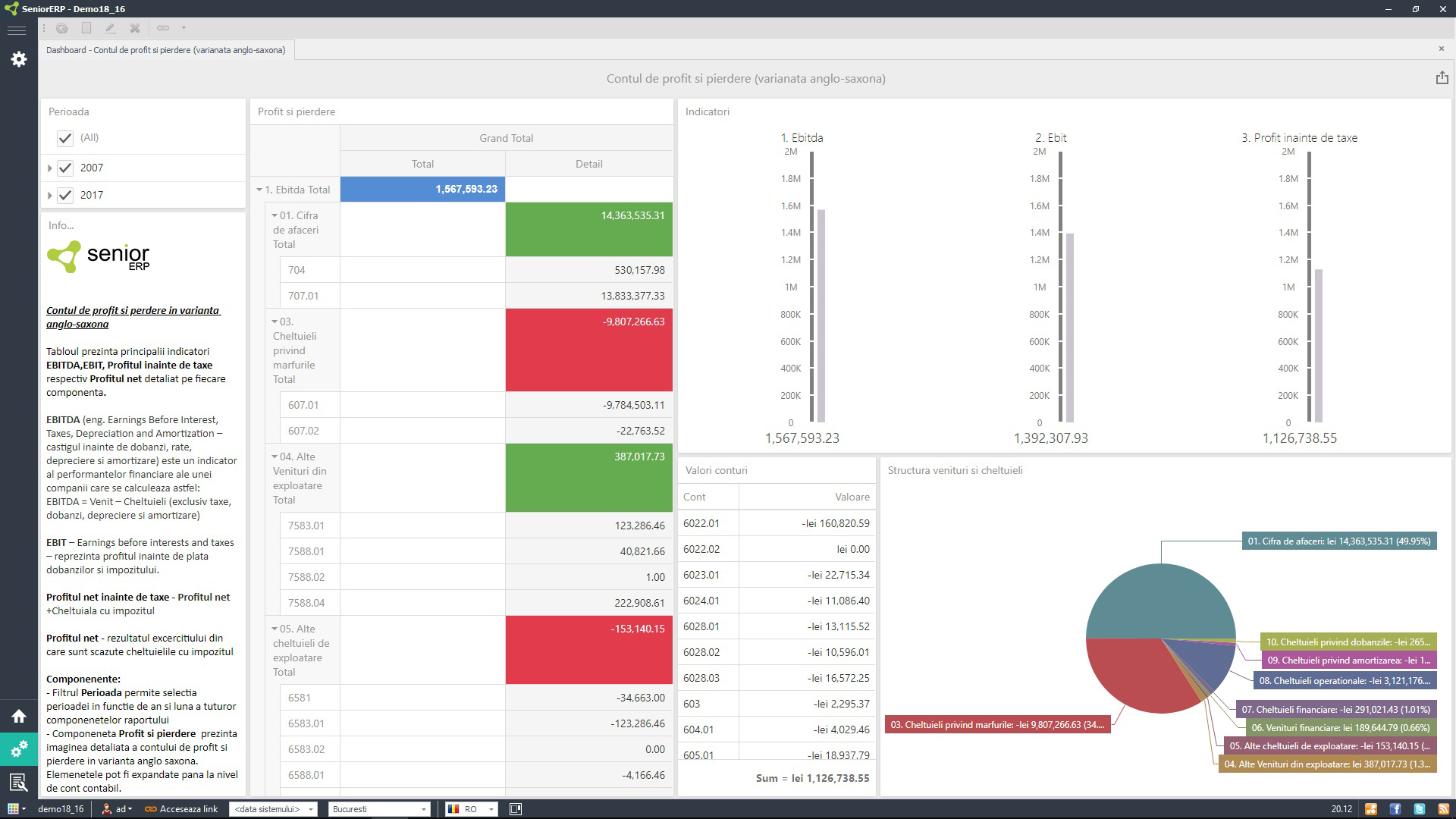The height and width of the screenshot is (819, 1456).
Task: Collapse 03. Cheltuieli privind marfuri Total row
Action: (x=275, y=322)
